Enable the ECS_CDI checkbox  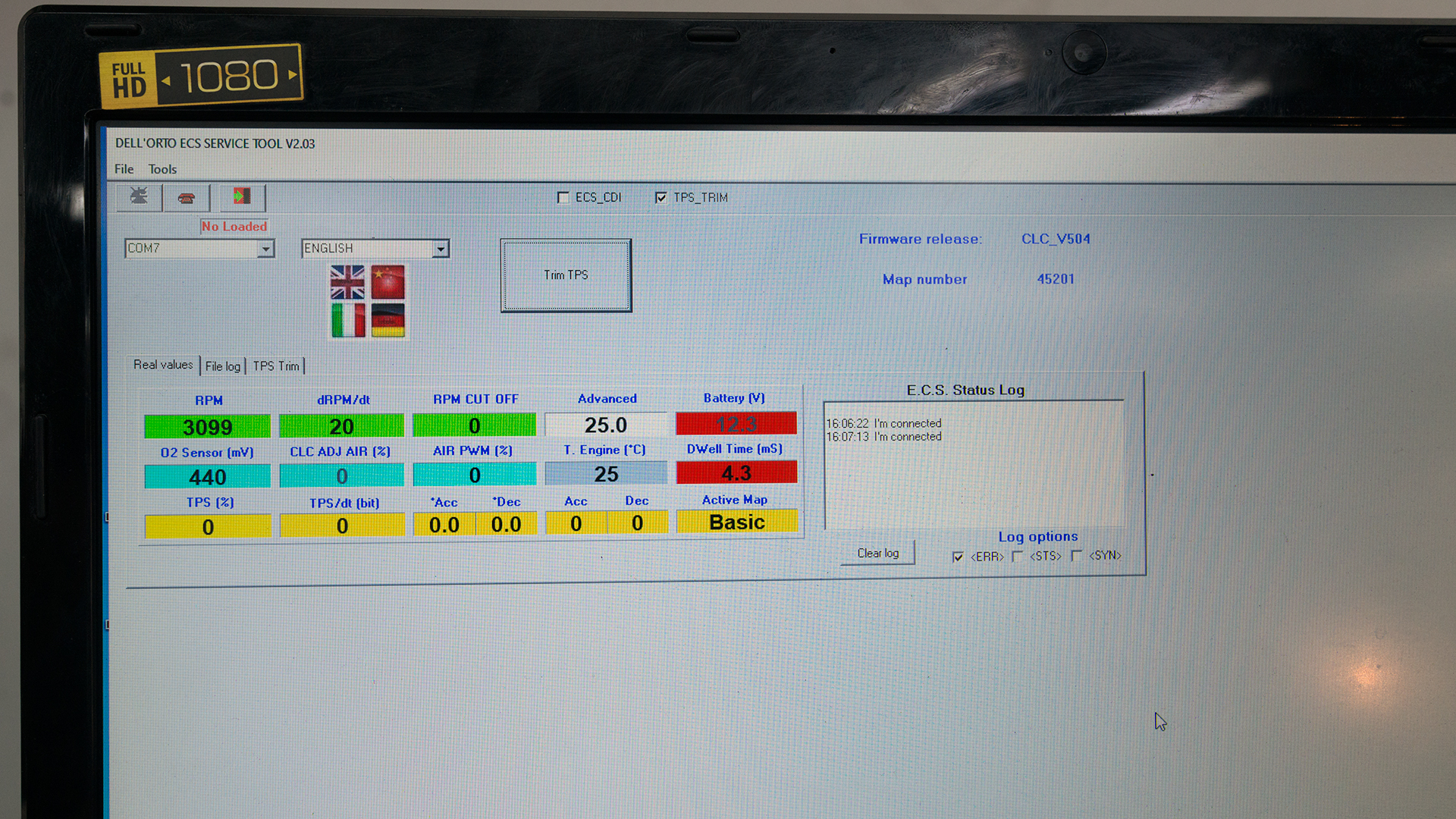pyautogui.click(x=563, y=198)
